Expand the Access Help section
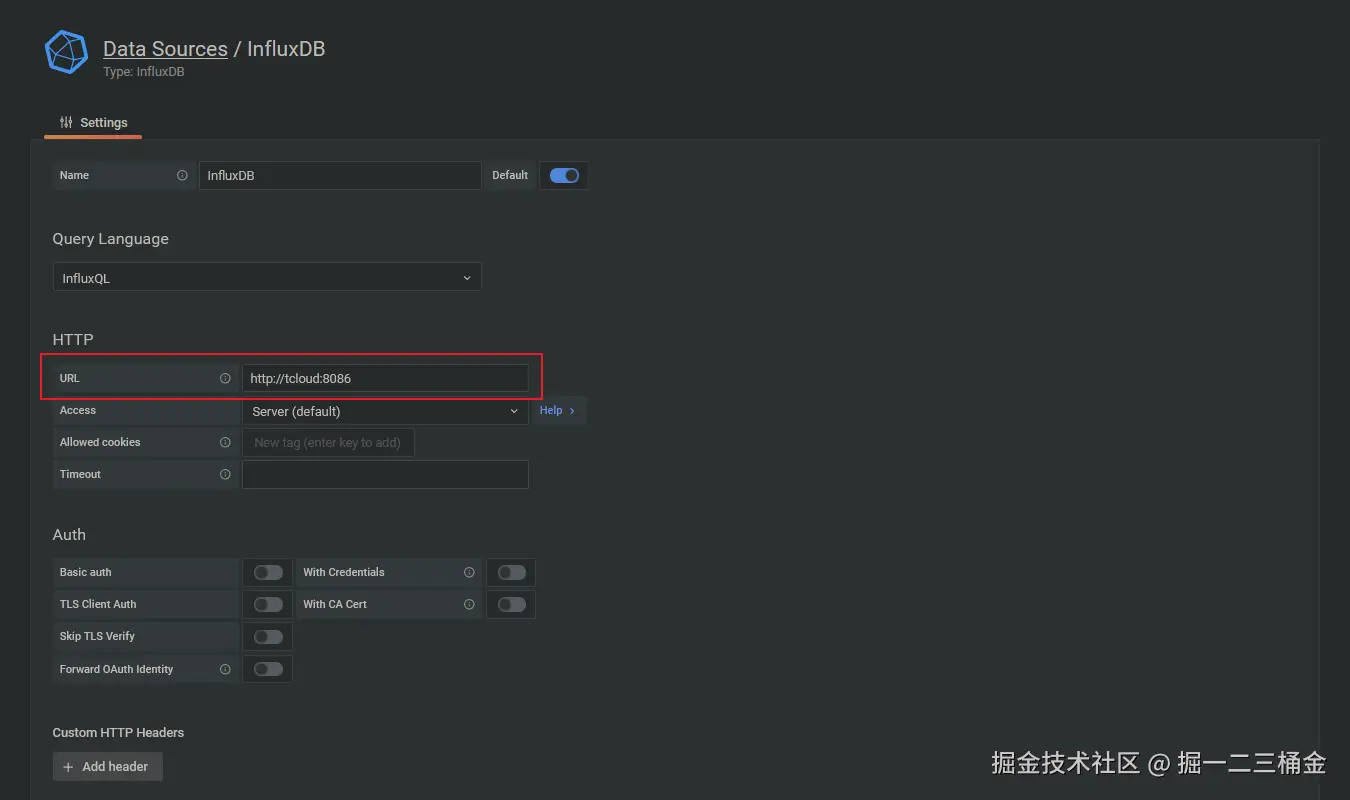 (x=558, y=410)
